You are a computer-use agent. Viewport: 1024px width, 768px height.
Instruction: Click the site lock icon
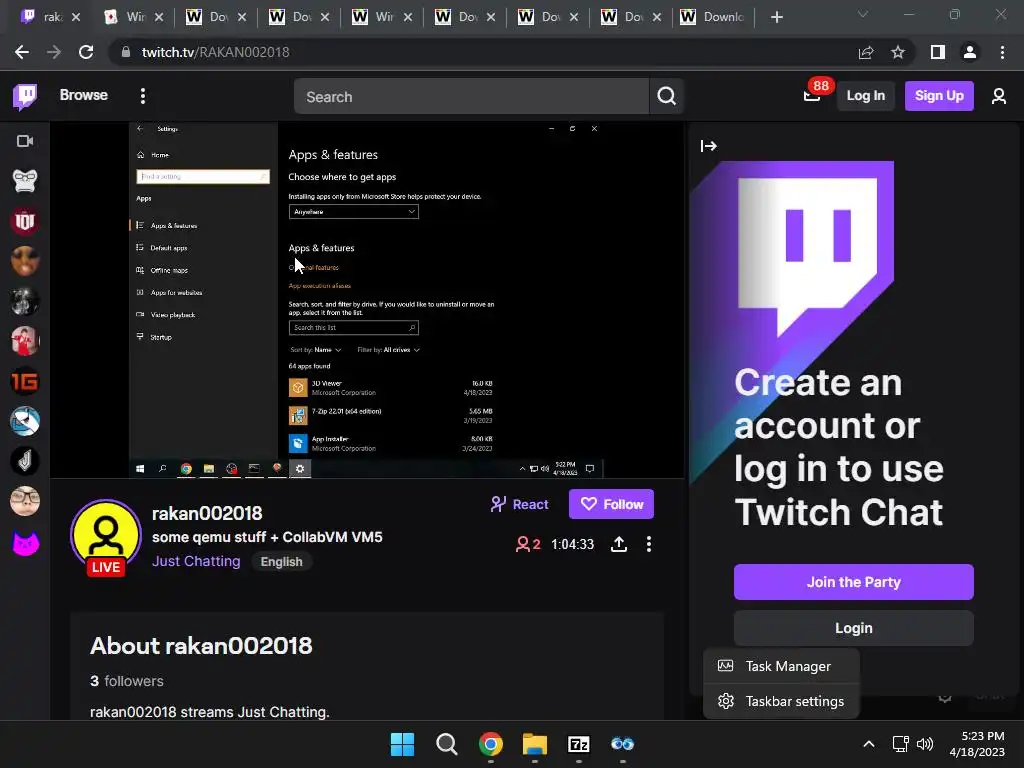(x=125, y=52)
